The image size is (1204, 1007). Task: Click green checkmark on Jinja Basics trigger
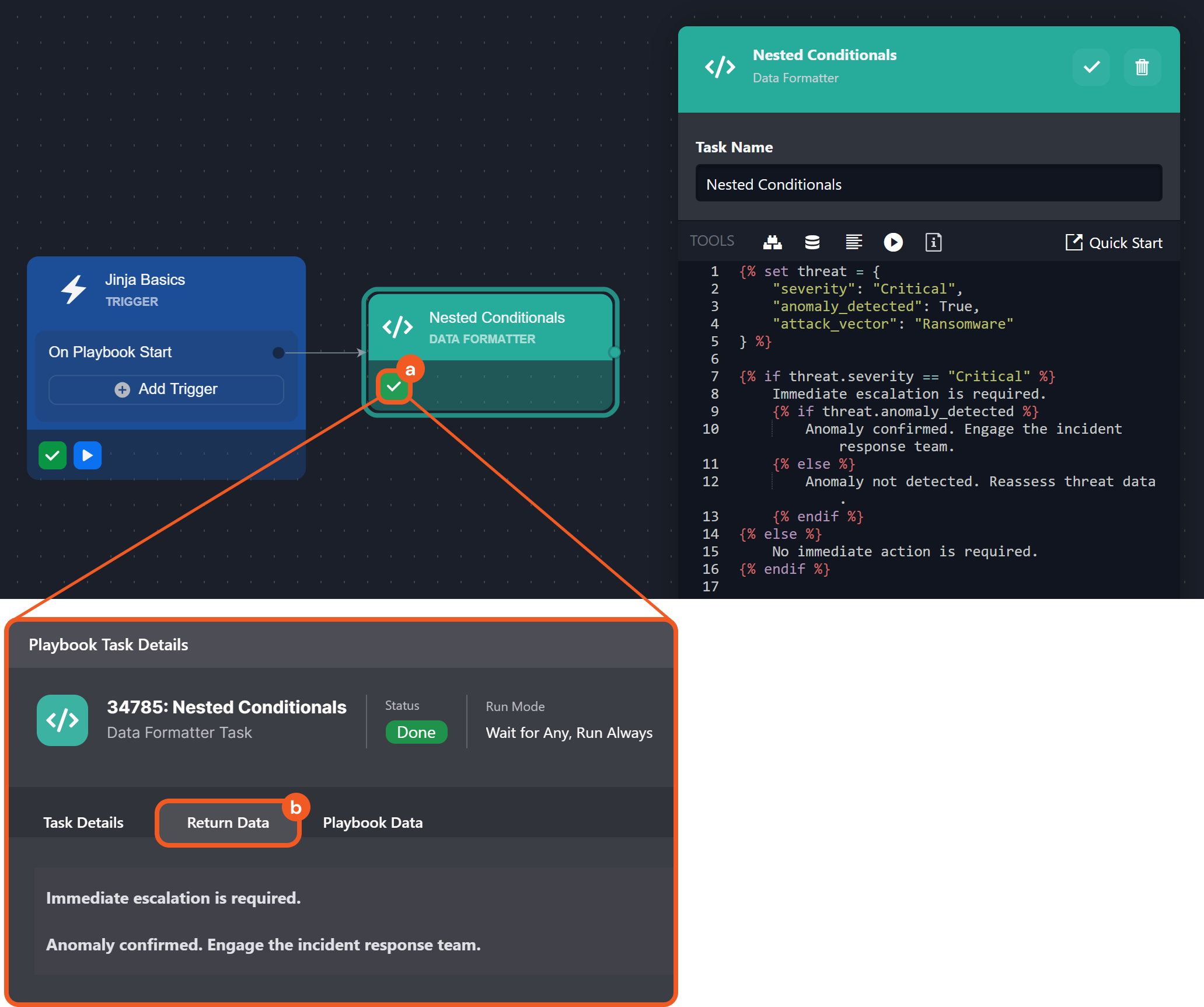click(53, 455)
